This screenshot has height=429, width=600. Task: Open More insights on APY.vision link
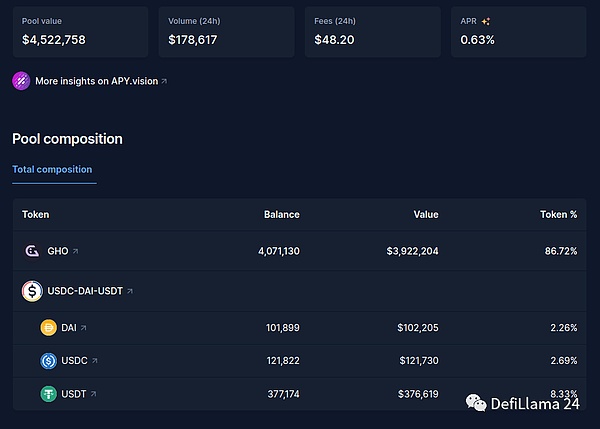point(100,81)
